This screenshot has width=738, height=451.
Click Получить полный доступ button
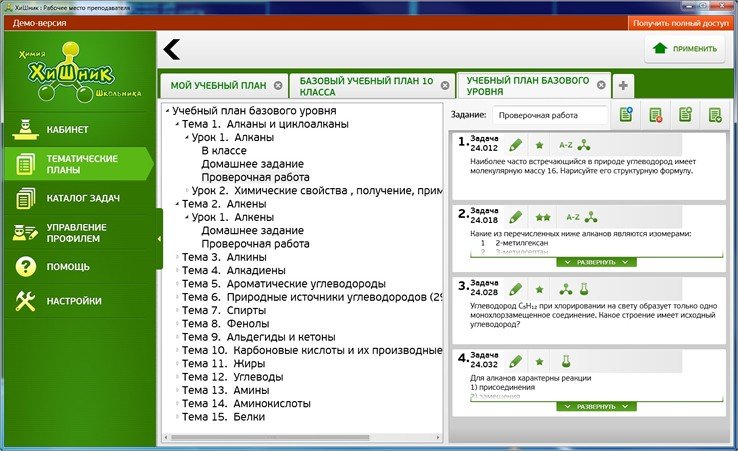[680, 23]
